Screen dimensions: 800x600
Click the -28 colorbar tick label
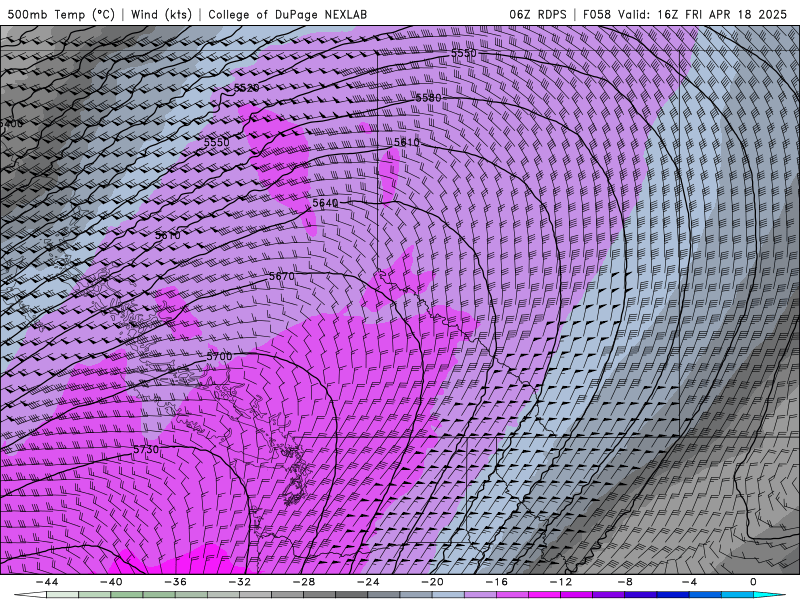304,582
